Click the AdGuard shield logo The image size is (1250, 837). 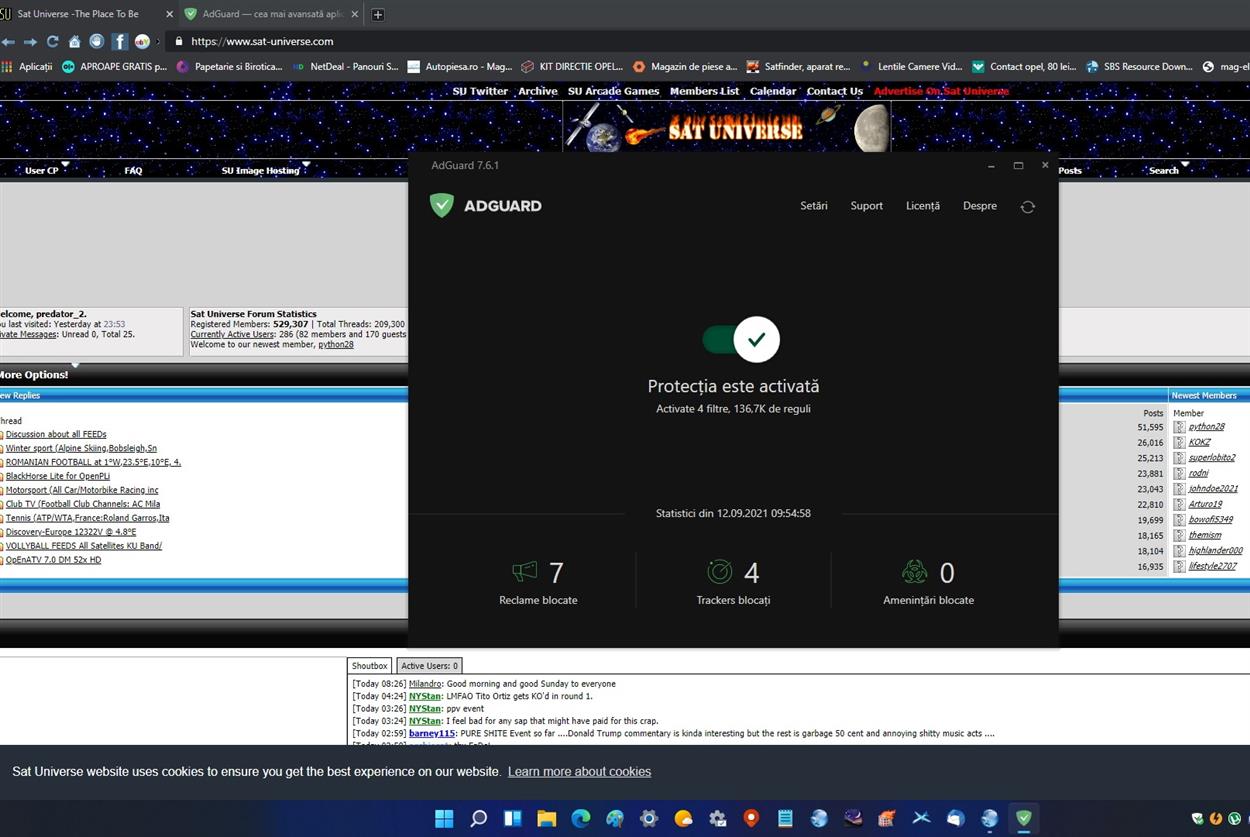tap(442, 205)
